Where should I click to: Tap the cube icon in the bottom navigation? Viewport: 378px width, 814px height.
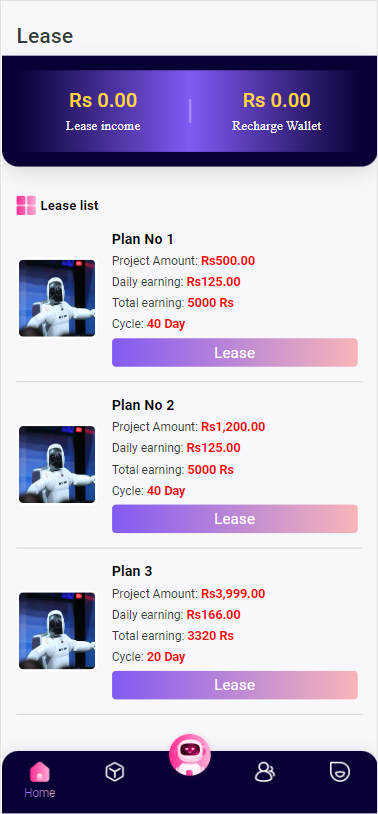(114, 772)
